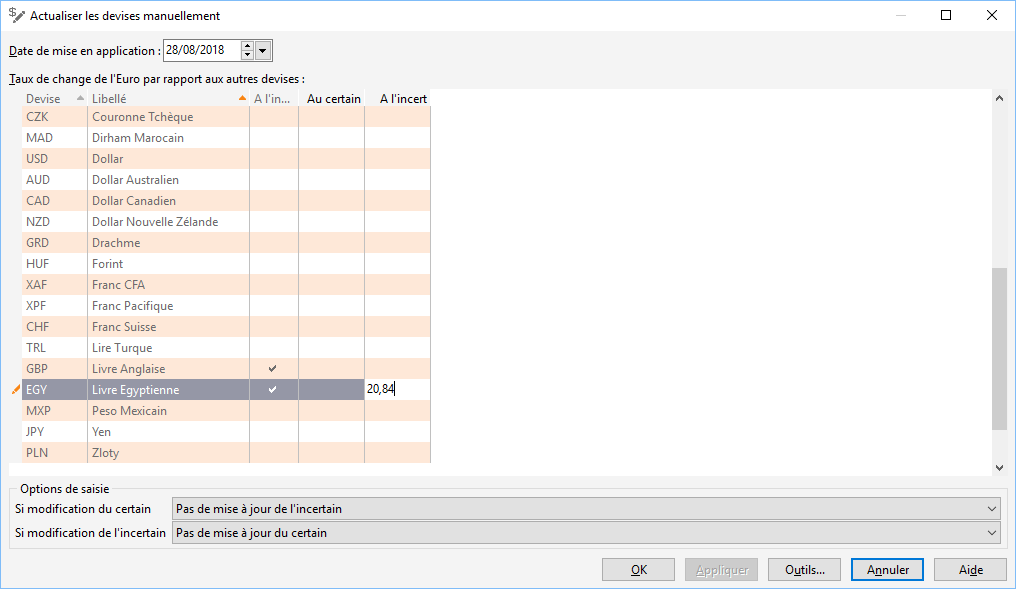The height and width of the screenshot is (589, 1016).
Task: Click the XPF currency code cell
Action: (54, 306)
